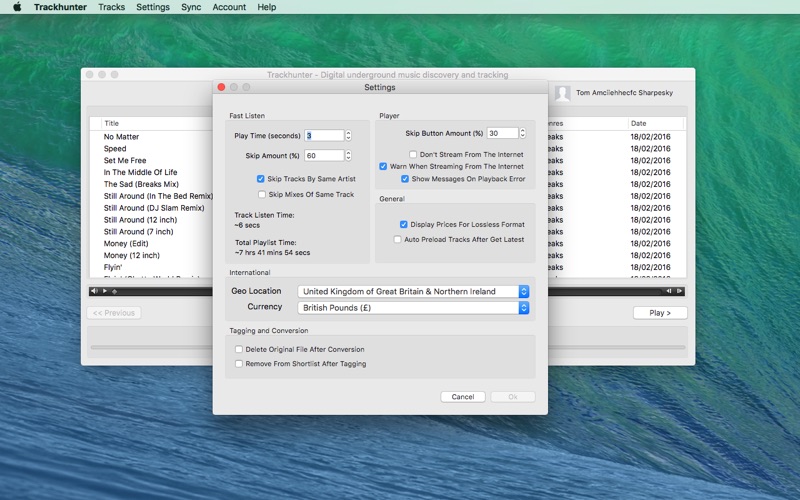
Task: Check Remove From Shortlist After Tagging
Action: (x=239, y=364)
